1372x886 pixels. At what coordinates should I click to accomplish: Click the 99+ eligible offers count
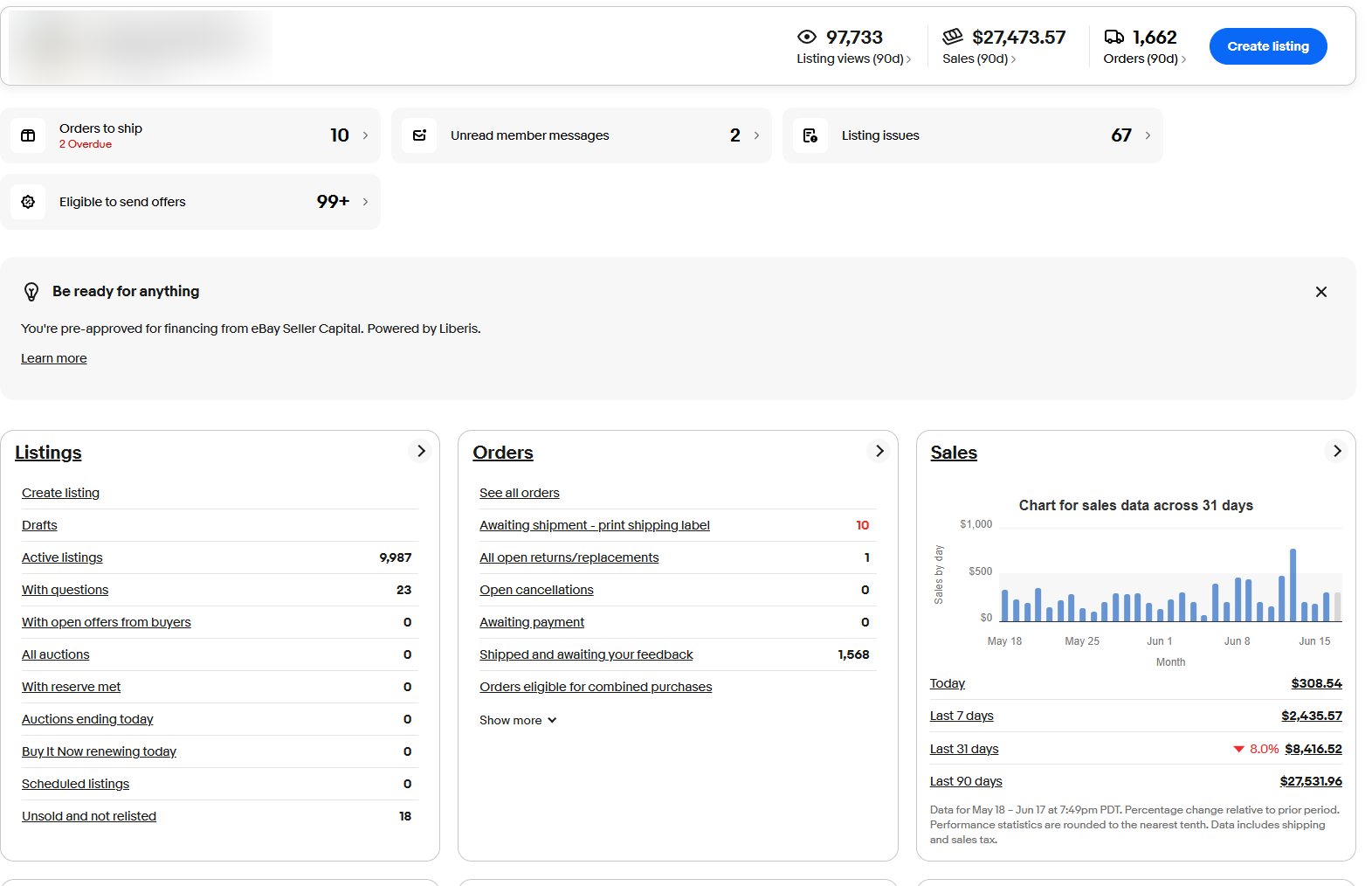click(333, 202)
